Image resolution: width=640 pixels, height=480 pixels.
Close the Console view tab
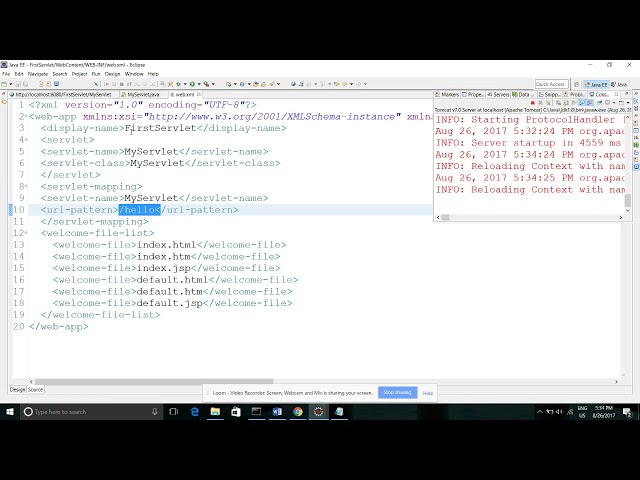pos(616,94)
